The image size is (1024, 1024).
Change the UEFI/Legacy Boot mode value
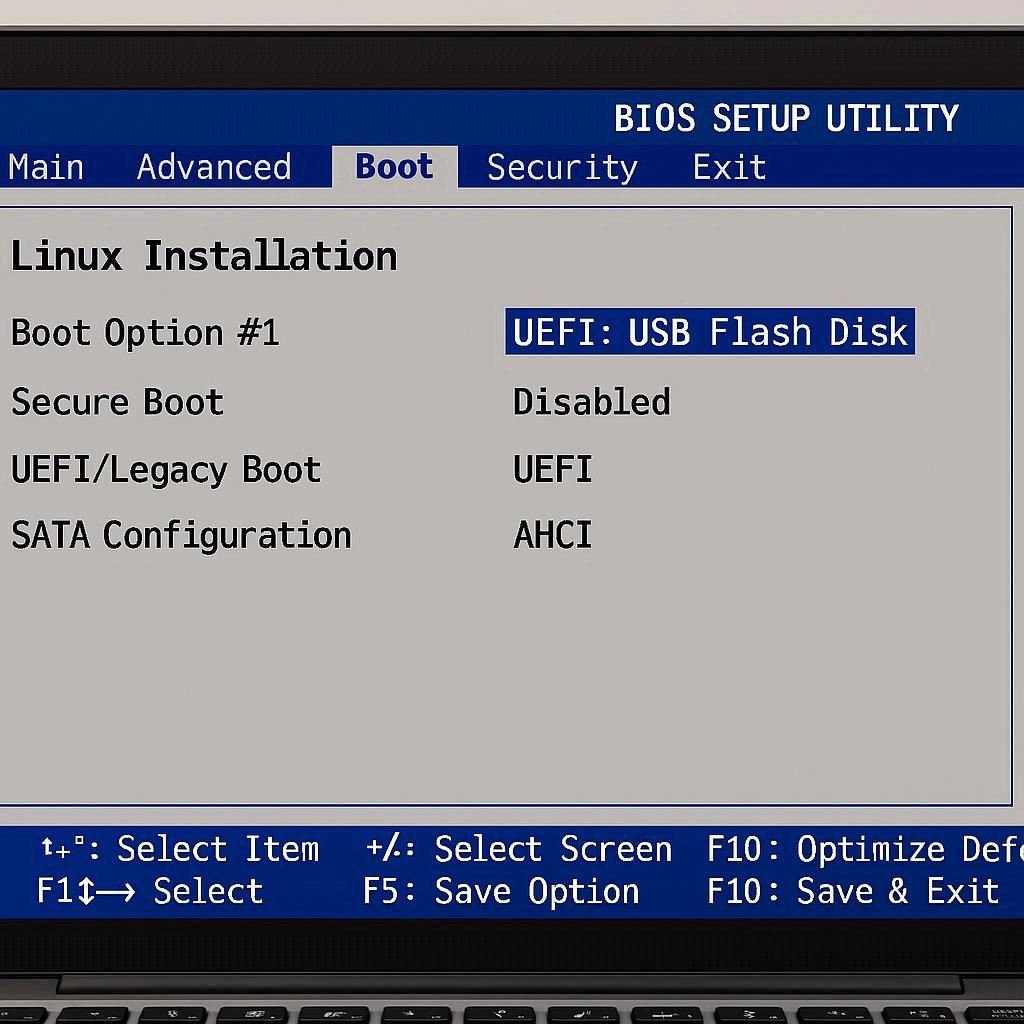tap(552, 469)
